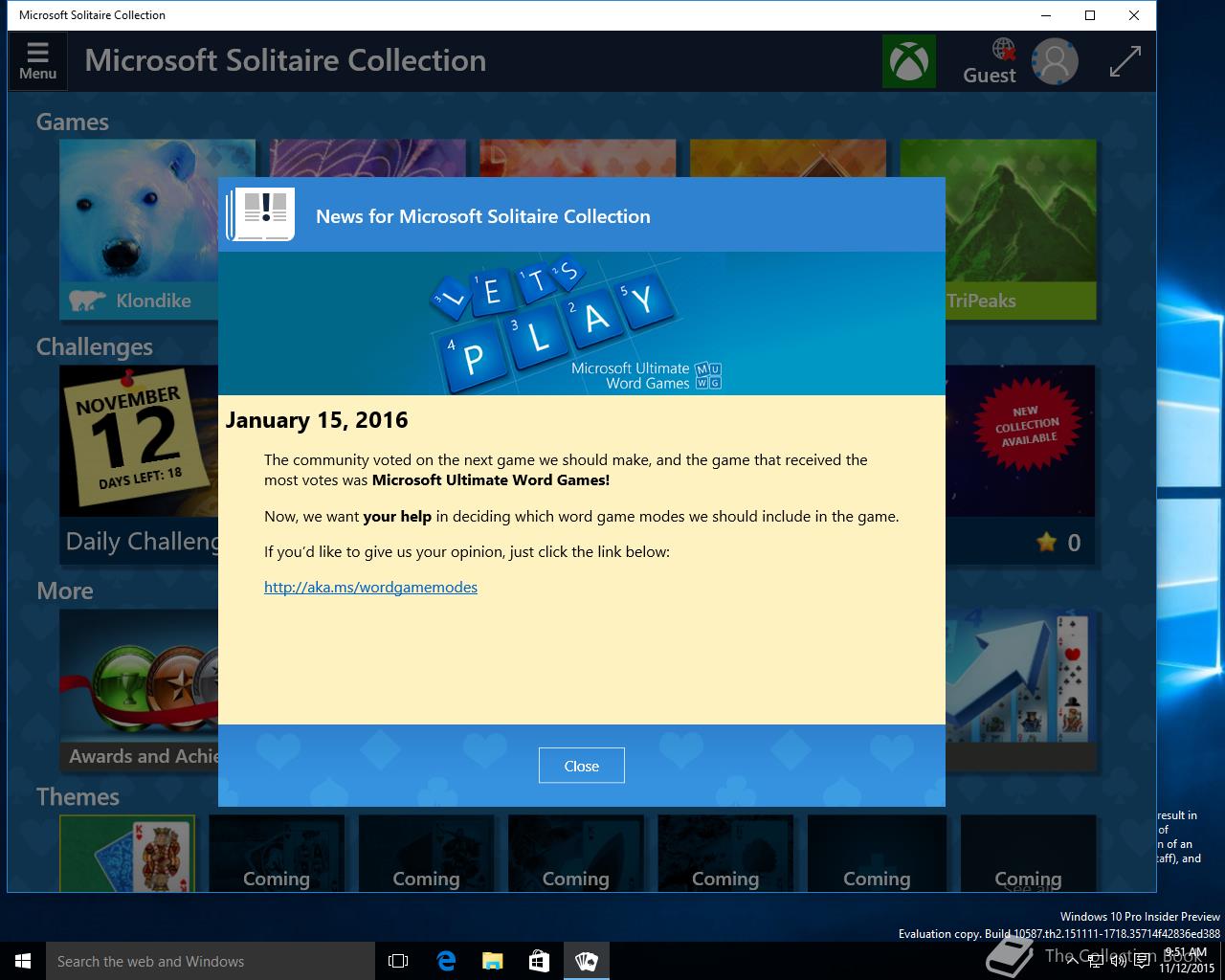1225x980 pixels.
Task: Open the hamburger Menu button
Action: pos(37,61)
